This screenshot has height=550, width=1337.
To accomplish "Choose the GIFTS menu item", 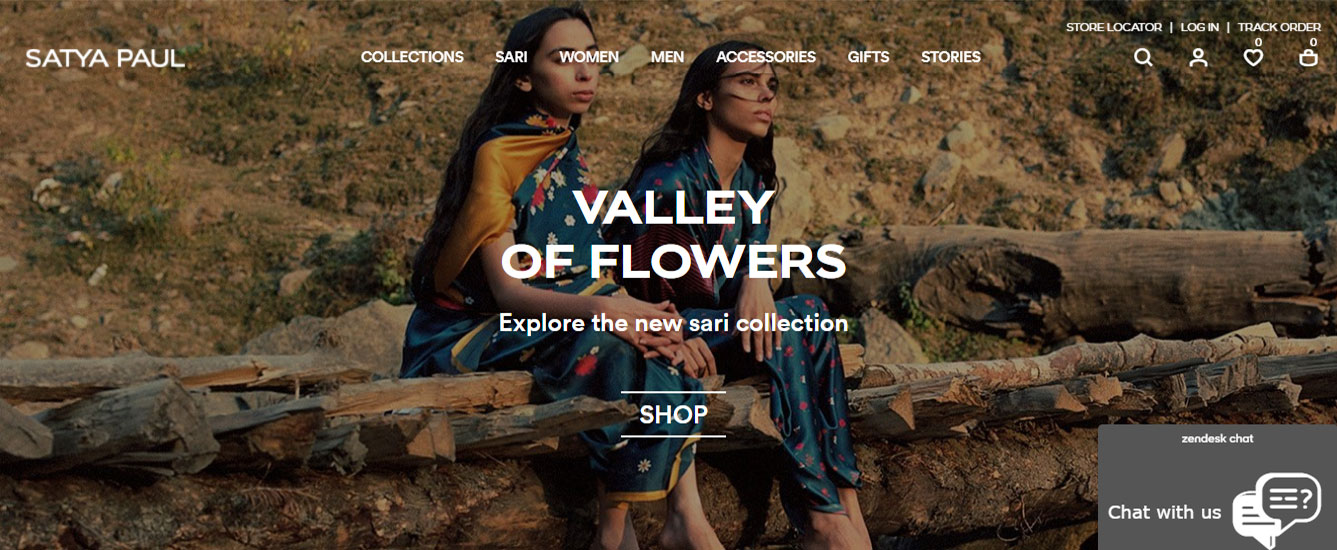I will pyautogui.click(x=868, y=57).
